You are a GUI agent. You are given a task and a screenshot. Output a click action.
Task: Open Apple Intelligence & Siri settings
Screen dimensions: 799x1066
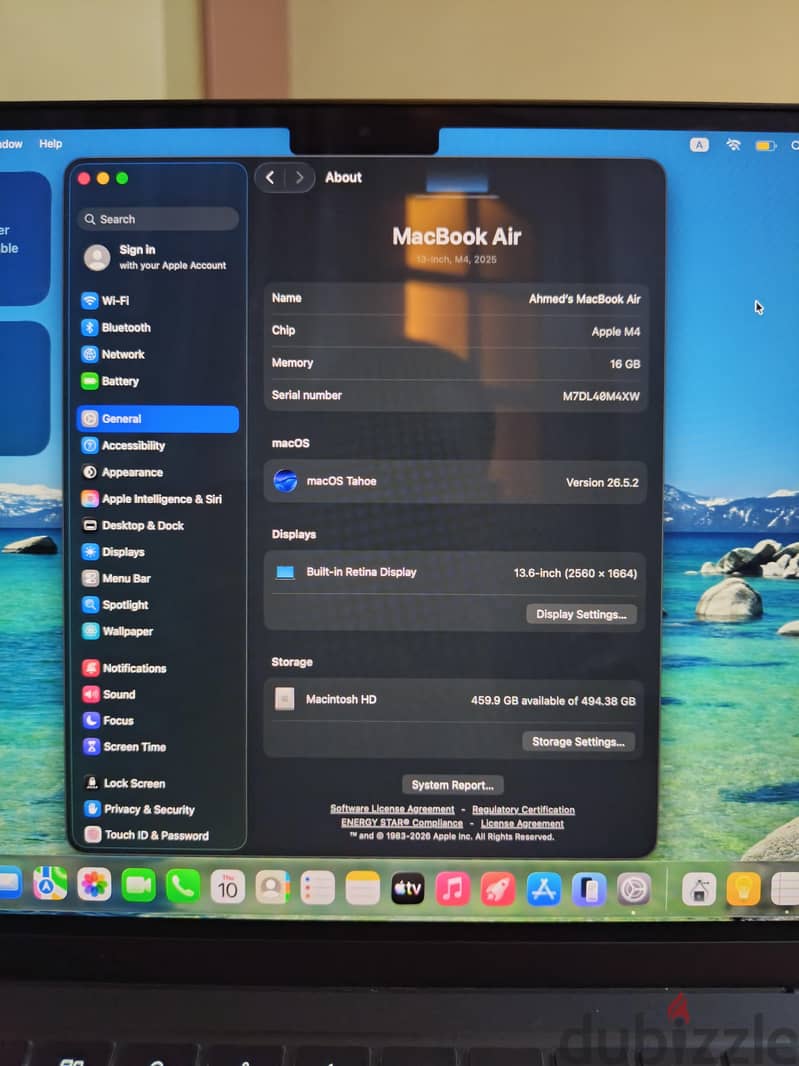(158, 499)
